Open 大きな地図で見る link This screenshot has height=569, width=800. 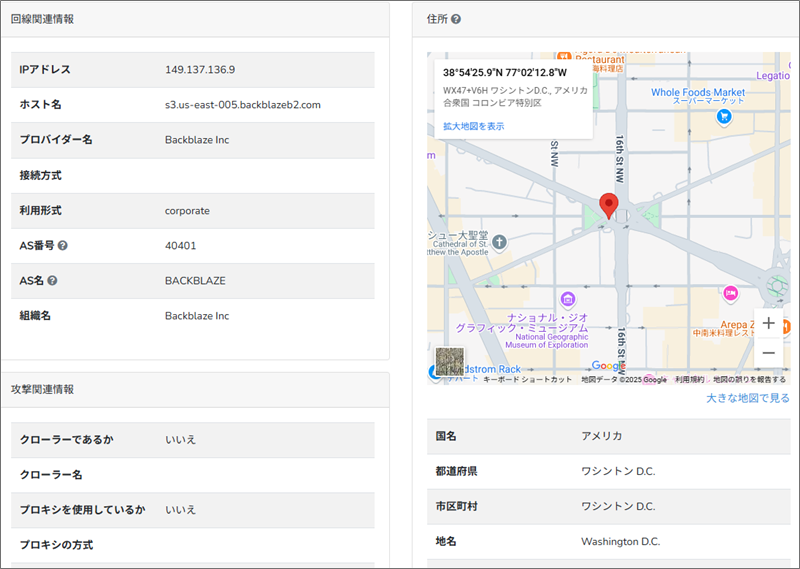coord(747,398)
